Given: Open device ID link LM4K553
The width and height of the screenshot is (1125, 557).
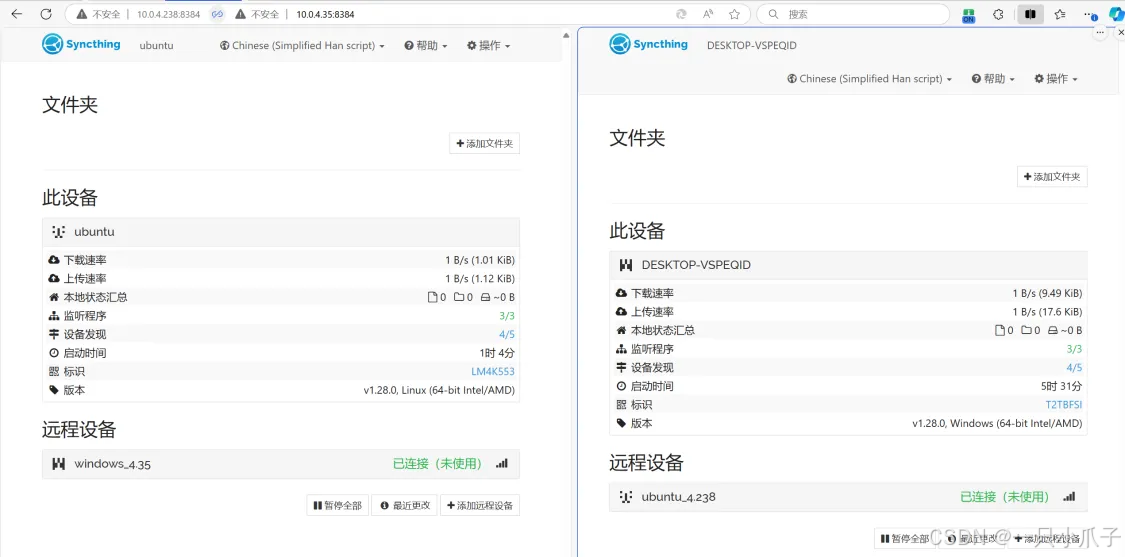Looking at the screenshot, I should (x=493, y=371).
